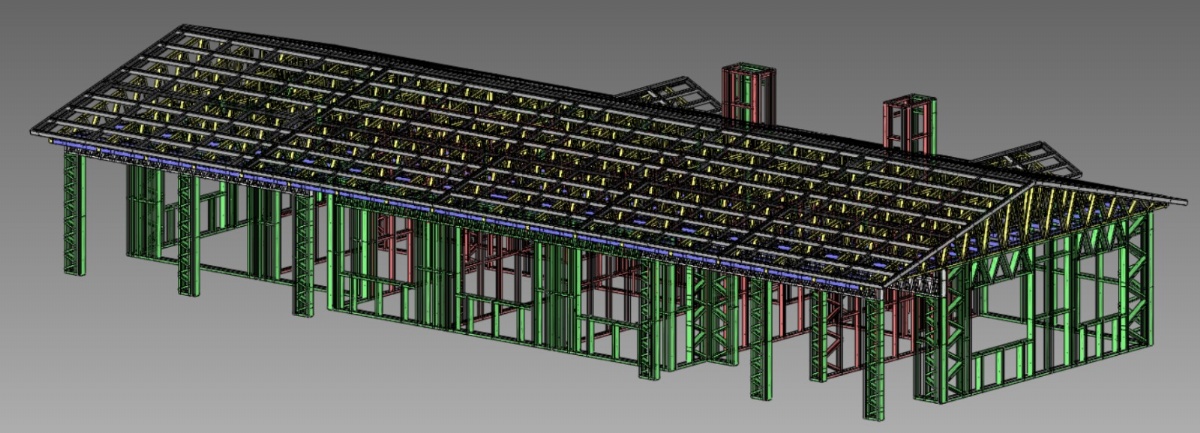Select the far-right green wall panel
Viewport: 1200px width, 433px height.
(x=1137, y=290)
